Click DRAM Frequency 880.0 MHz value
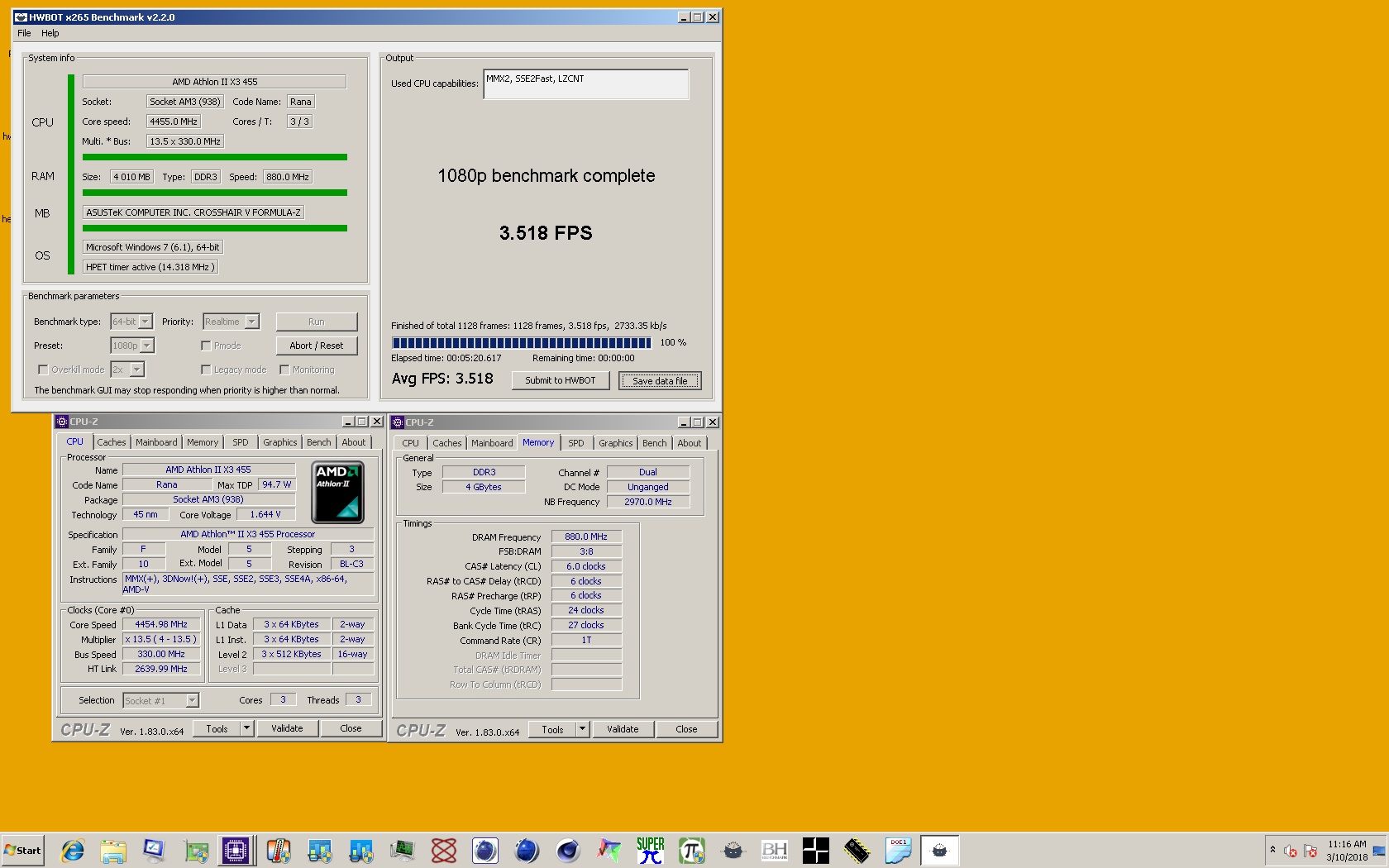The width and height of the screenshot is (1389, 868). (586, 537)
